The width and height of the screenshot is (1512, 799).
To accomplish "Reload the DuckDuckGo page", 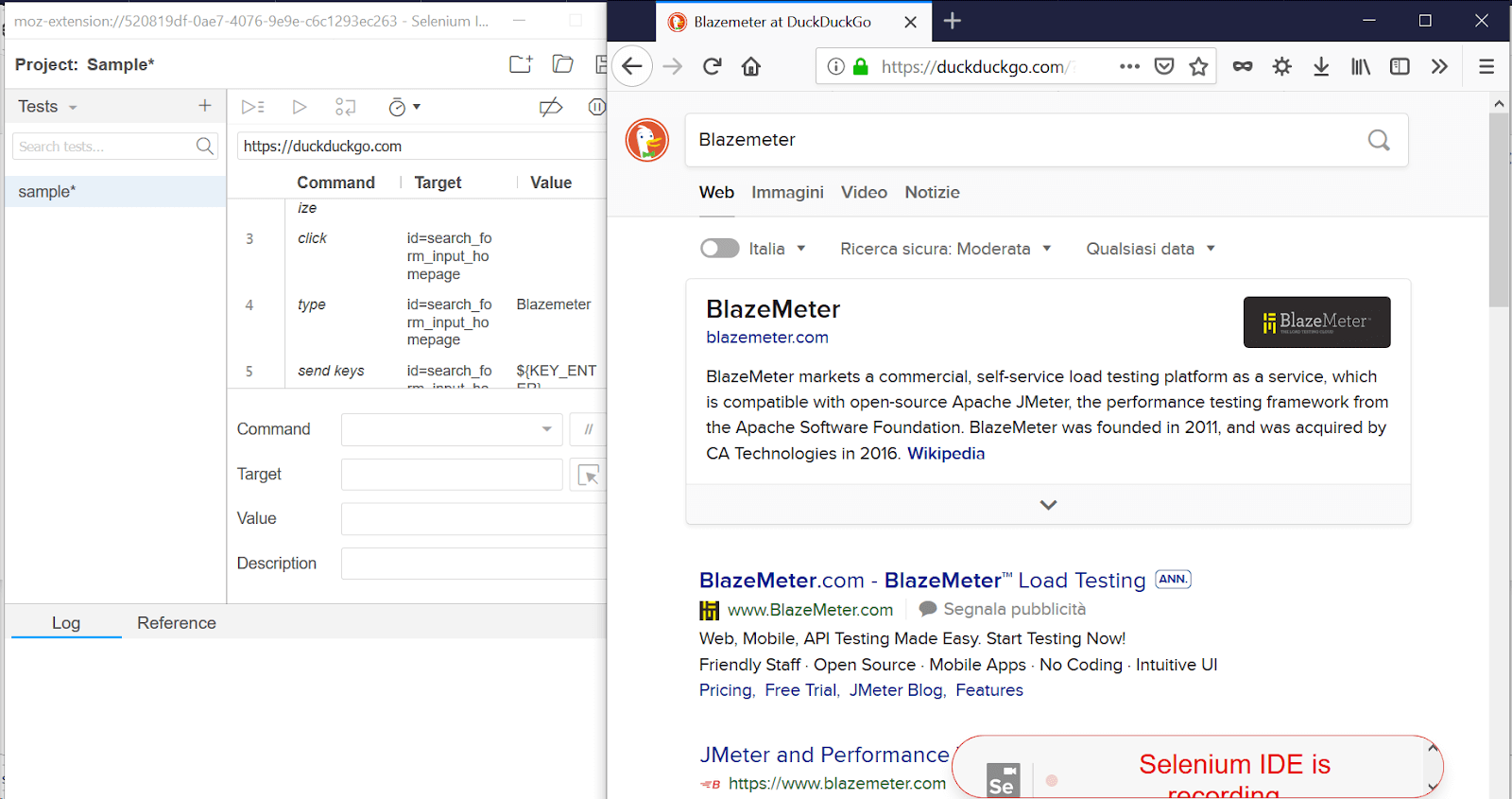I will [713, 66].
